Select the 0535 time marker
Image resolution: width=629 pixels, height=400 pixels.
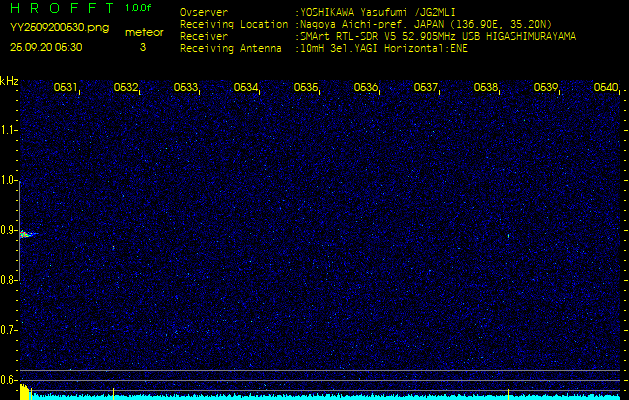tap(305, 88)
